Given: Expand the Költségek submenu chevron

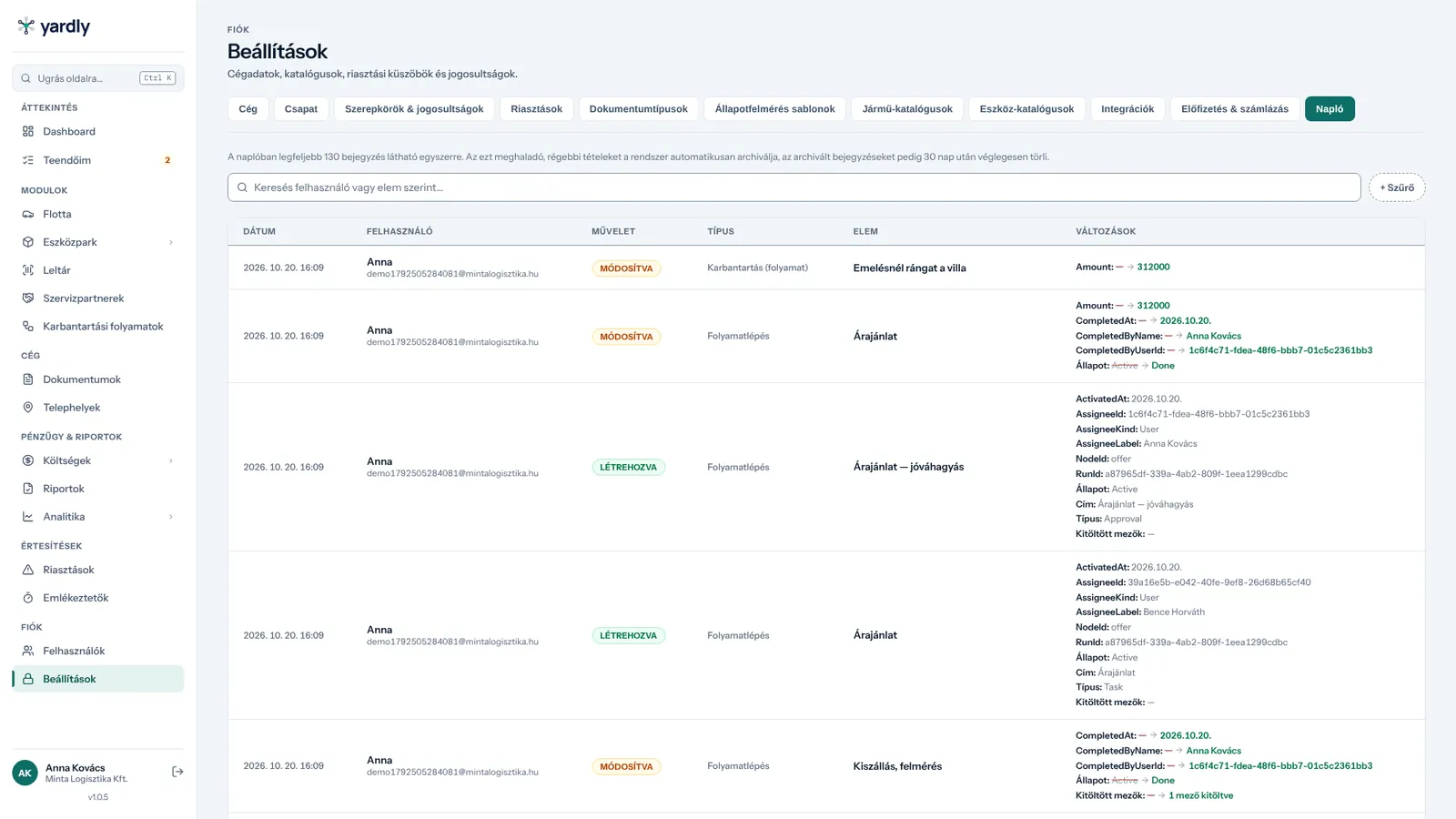Looking at the screenshot, I should click(x=171, y=460).
